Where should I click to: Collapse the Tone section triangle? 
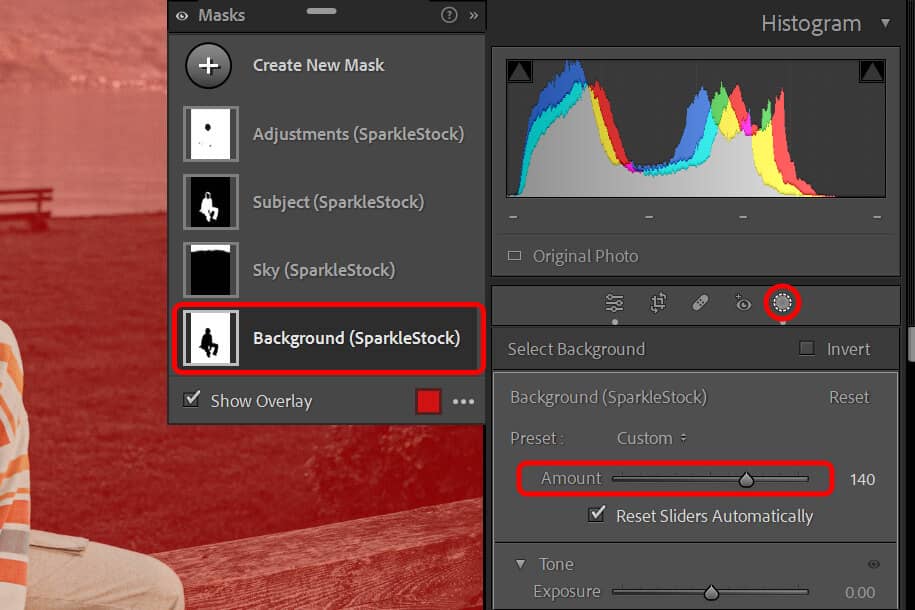[520, 564]
